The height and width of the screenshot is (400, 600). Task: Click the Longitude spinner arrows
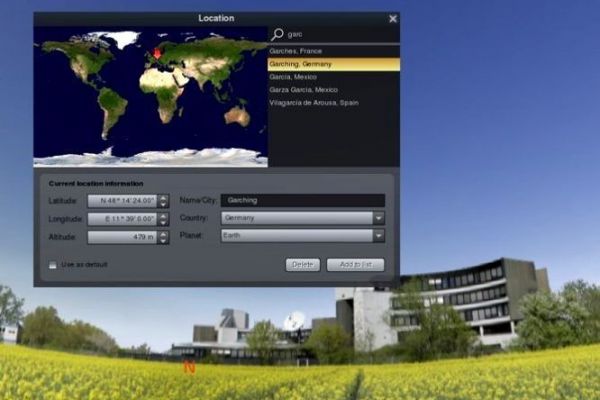[163, 218]
